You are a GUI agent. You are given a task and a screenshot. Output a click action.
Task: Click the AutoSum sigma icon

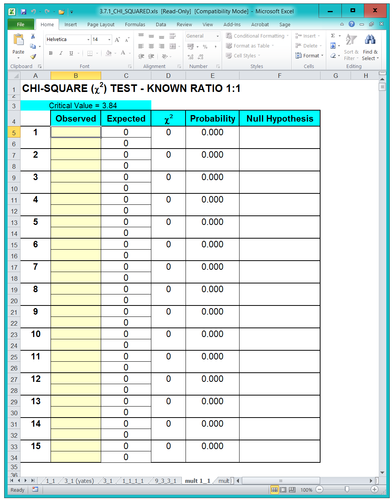click(x=333, y=36)
